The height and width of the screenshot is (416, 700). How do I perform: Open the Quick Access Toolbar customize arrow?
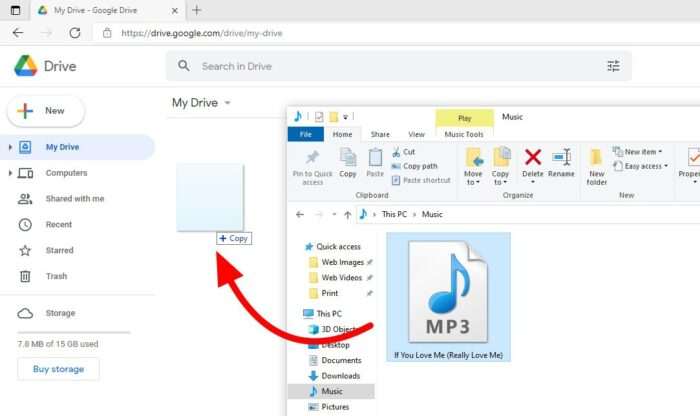(x=345, y=117)
